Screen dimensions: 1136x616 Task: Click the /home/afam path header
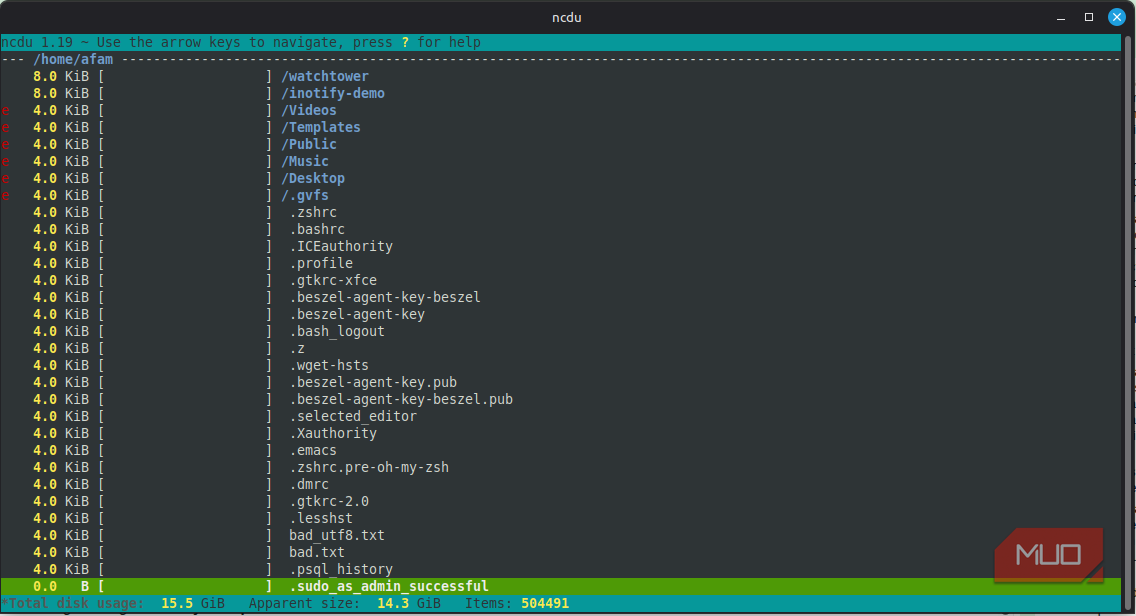coord(73,59)
